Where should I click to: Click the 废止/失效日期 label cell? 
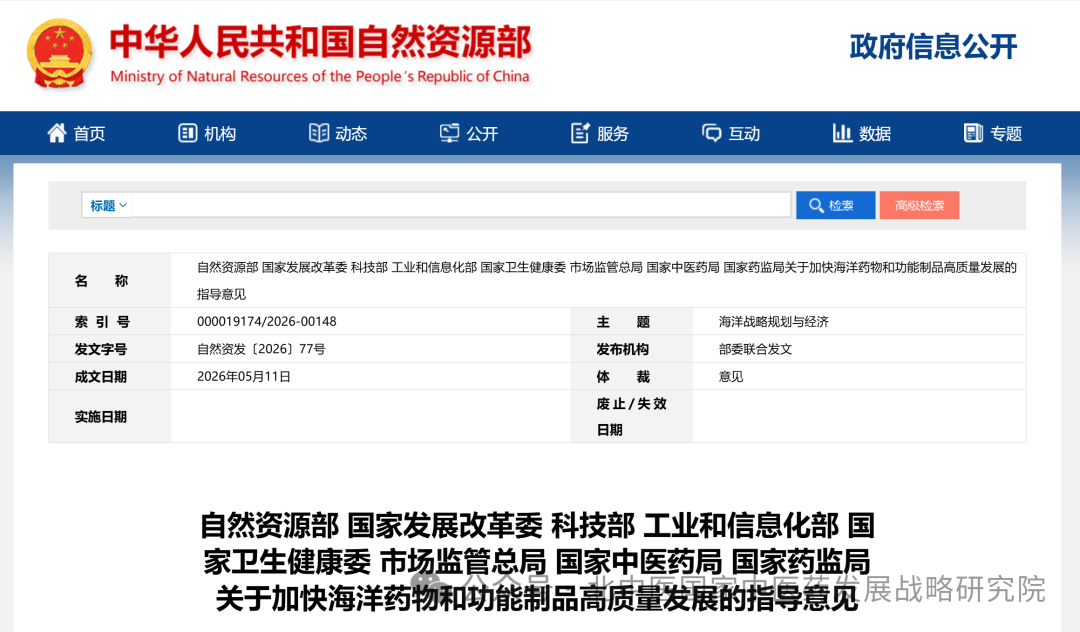pyautogui.click(x=632, y=417)
